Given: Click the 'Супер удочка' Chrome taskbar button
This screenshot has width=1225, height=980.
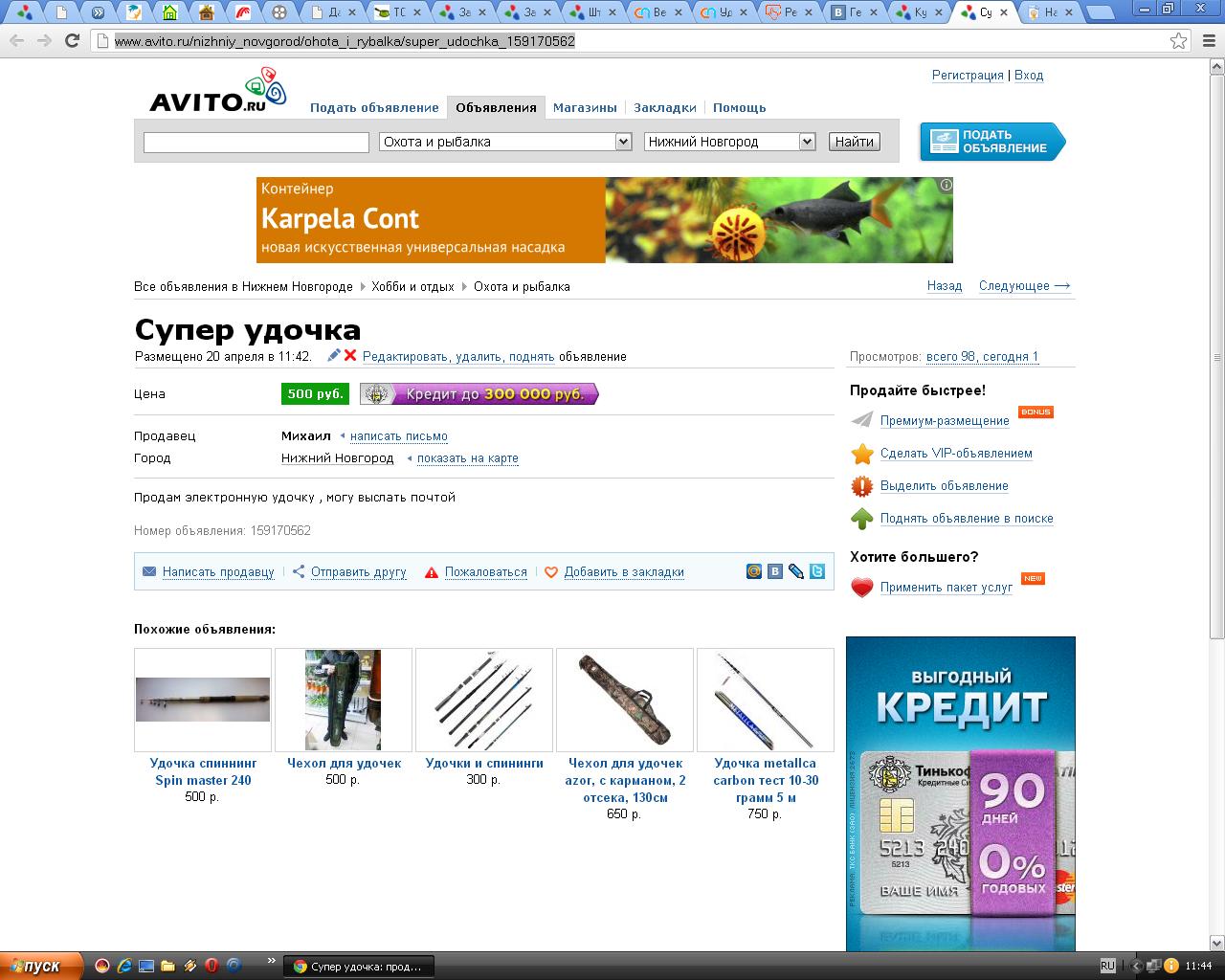Looking at the screenshot, I should coord(360,967).
